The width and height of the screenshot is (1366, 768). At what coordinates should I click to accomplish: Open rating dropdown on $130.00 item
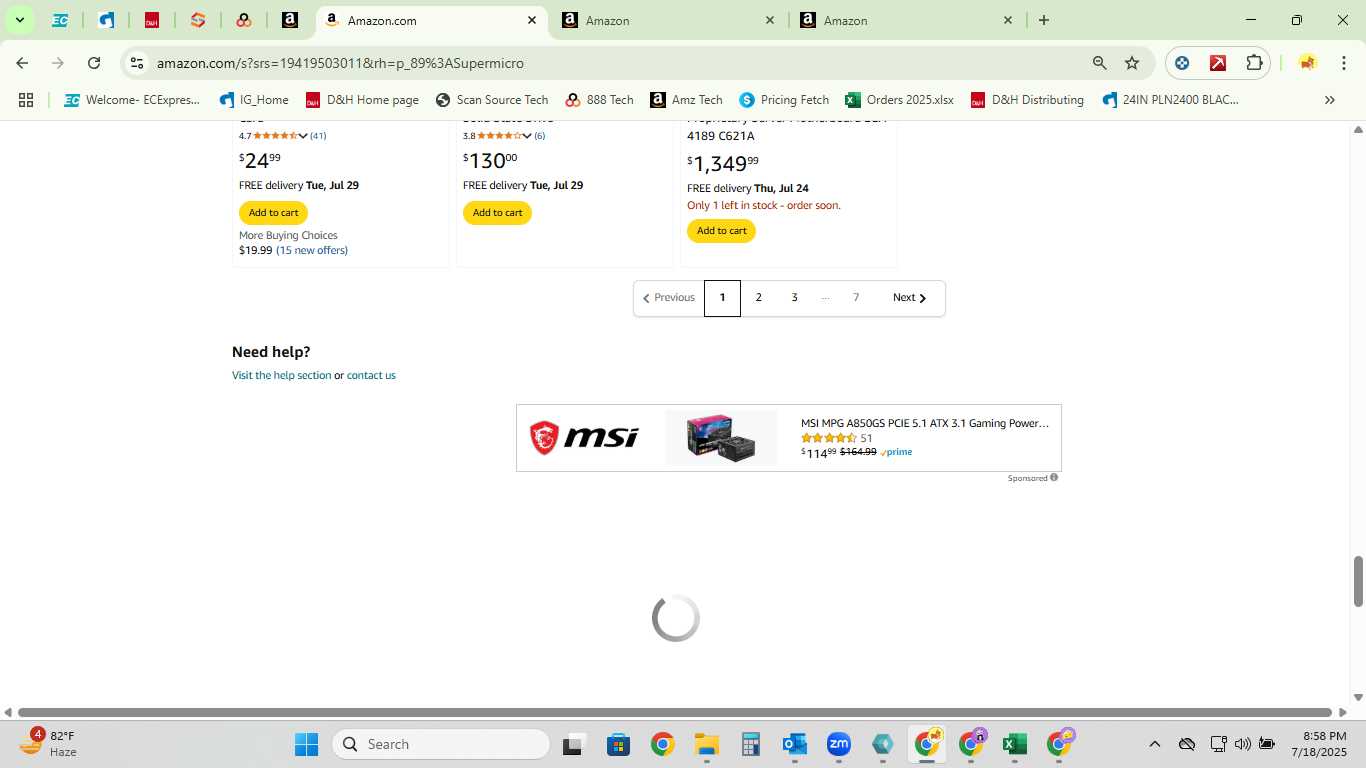point(527,136)
